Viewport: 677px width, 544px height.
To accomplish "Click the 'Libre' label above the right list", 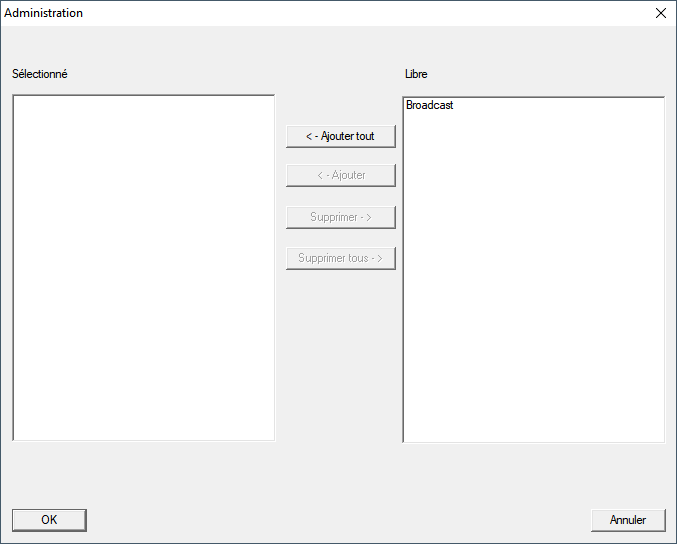I will (x=416, y=74).
